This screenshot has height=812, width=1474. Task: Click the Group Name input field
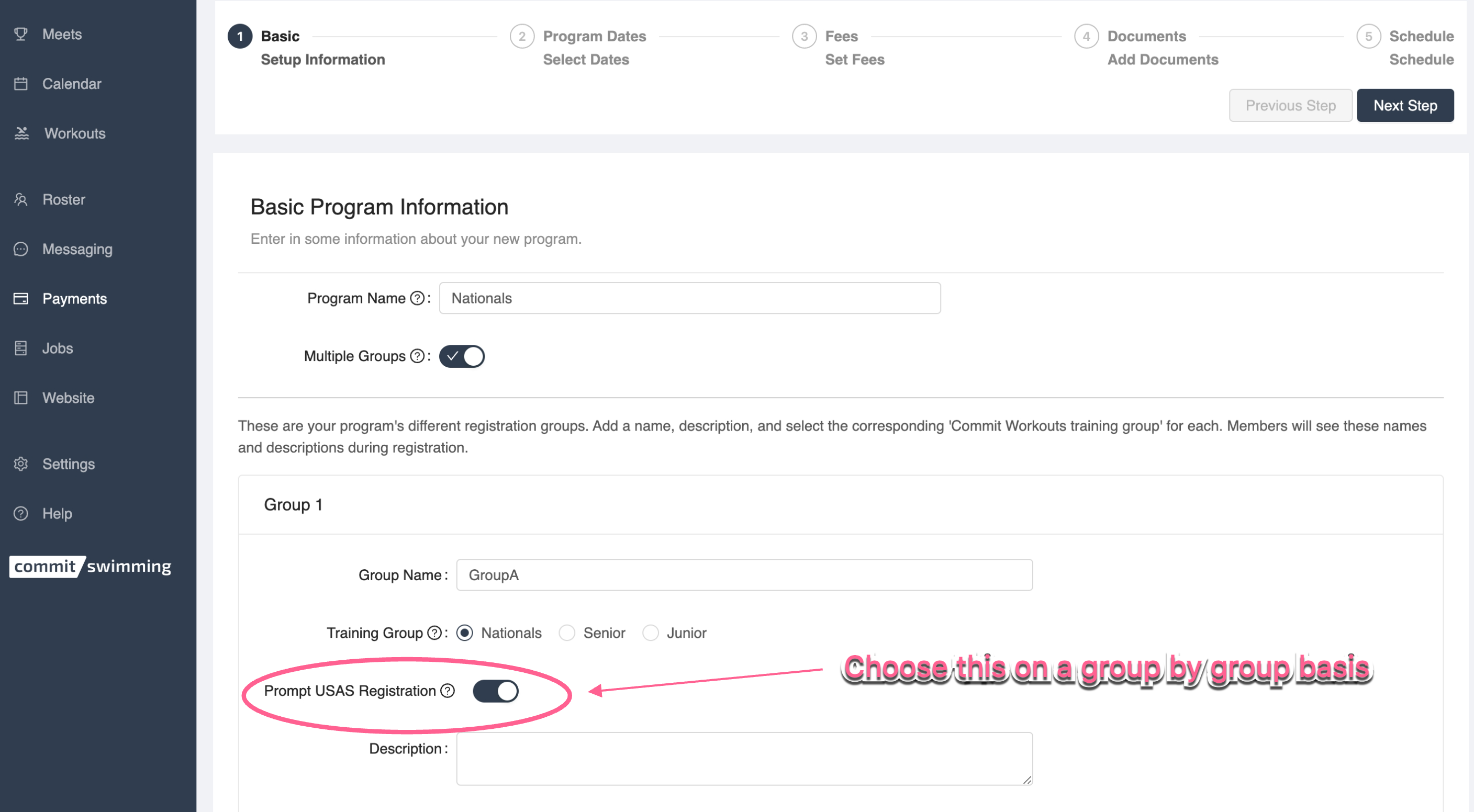point(744,576)
